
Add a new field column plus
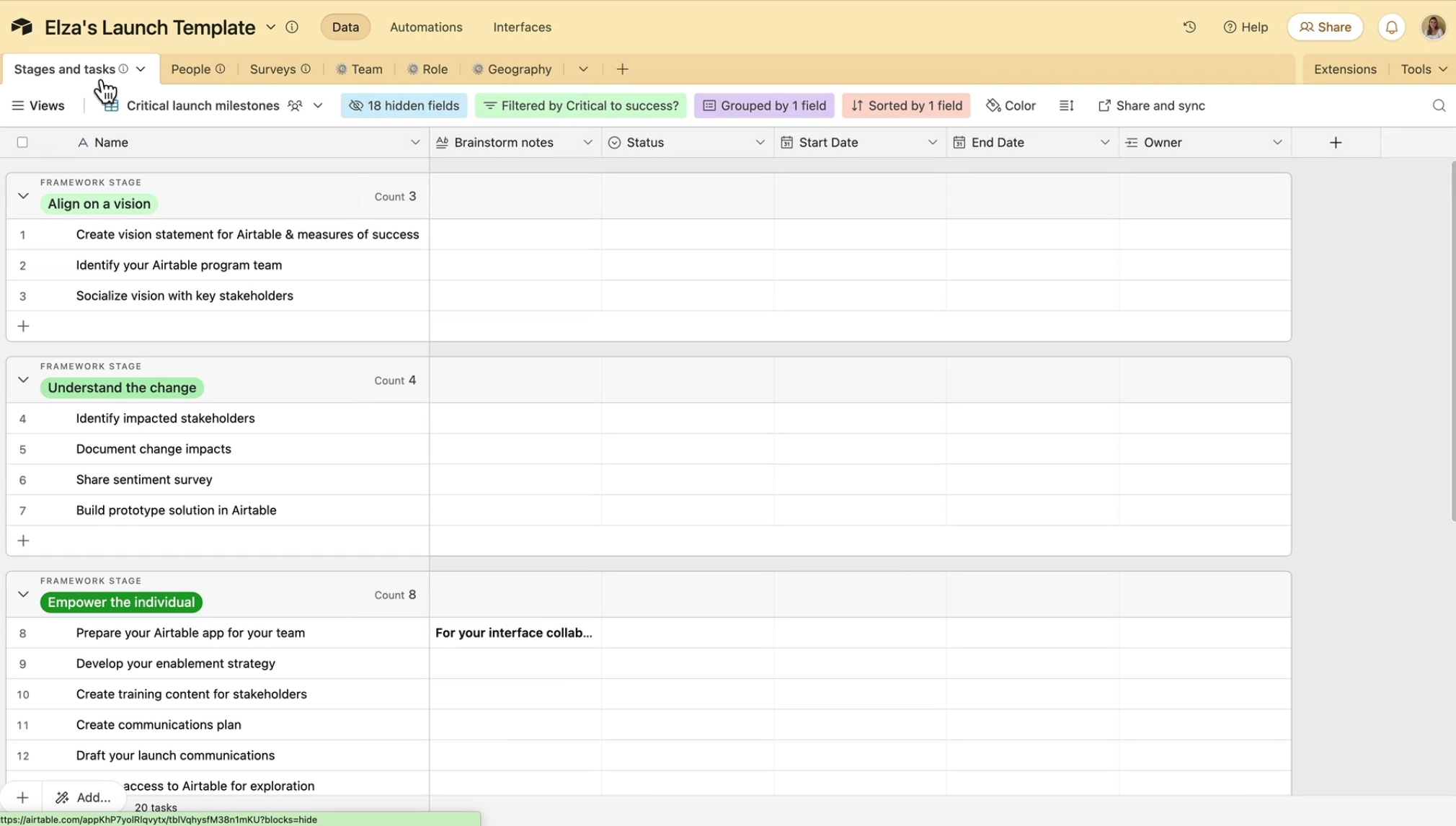(x=1336, y=143)
